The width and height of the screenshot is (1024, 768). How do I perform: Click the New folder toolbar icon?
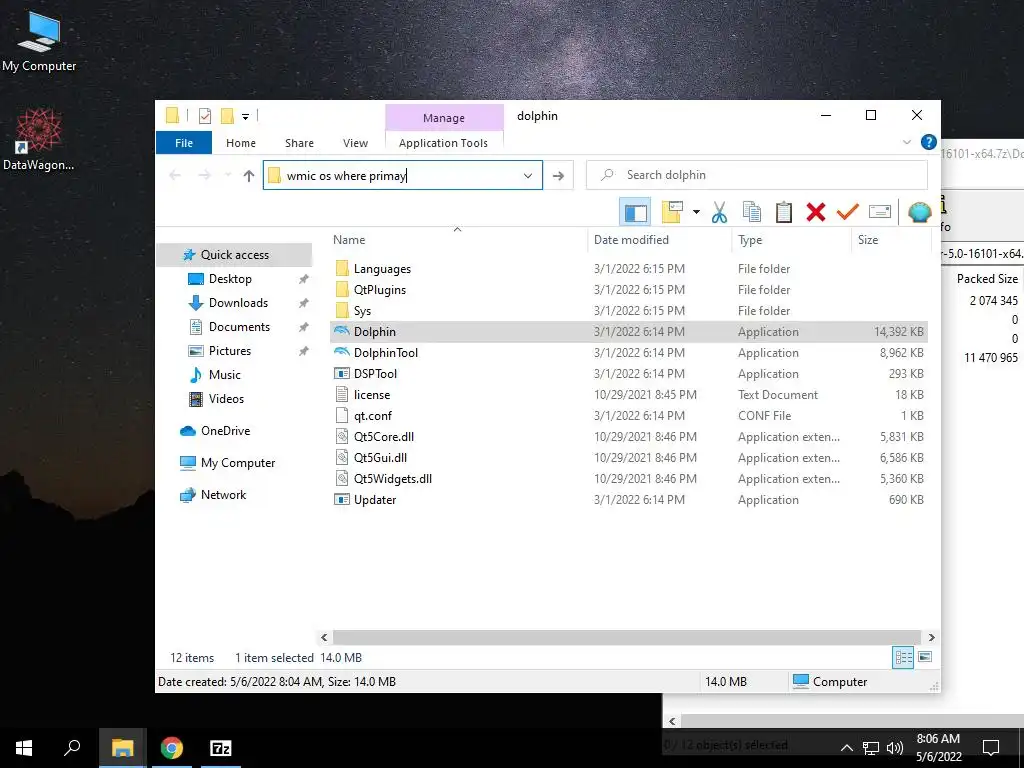coord(672,212)
